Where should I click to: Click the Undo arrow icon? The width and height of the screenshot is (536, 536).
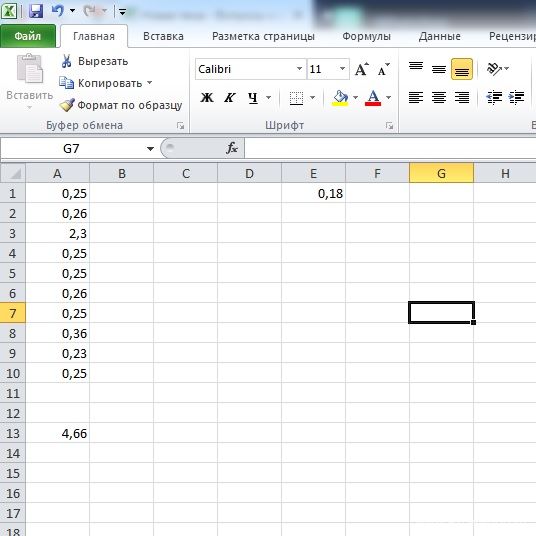click(x=58, y=11)
